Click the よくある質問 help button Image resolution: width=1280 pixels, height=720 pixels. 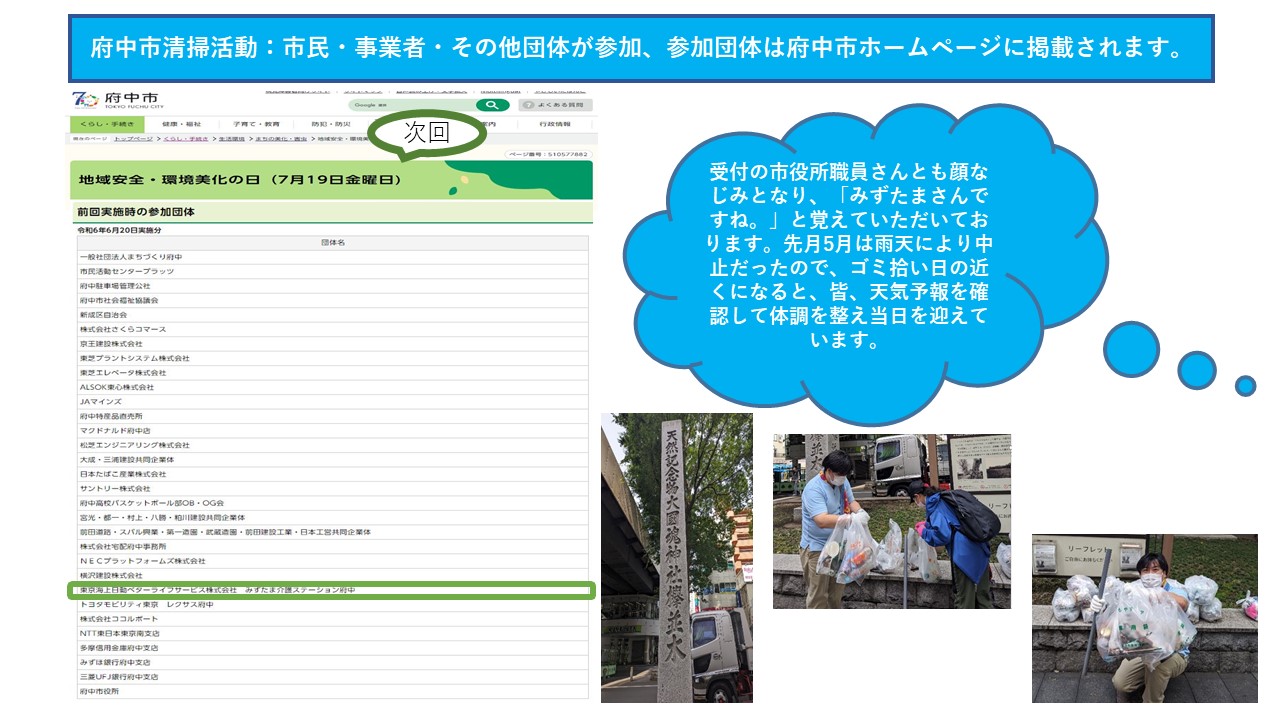click(555, 105)
